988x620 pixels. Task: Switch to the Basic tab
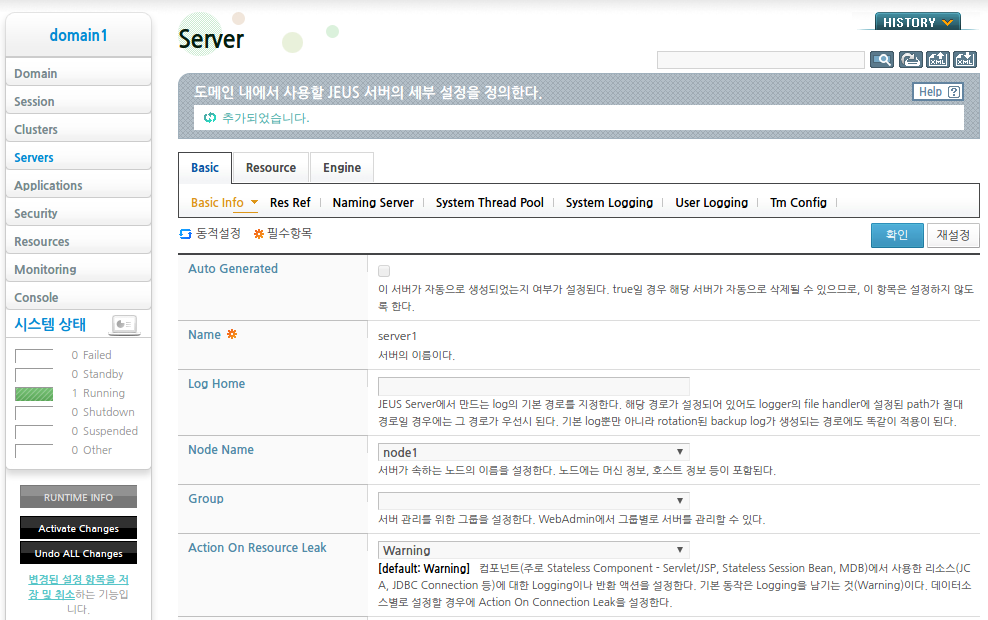tap(205, 168)
